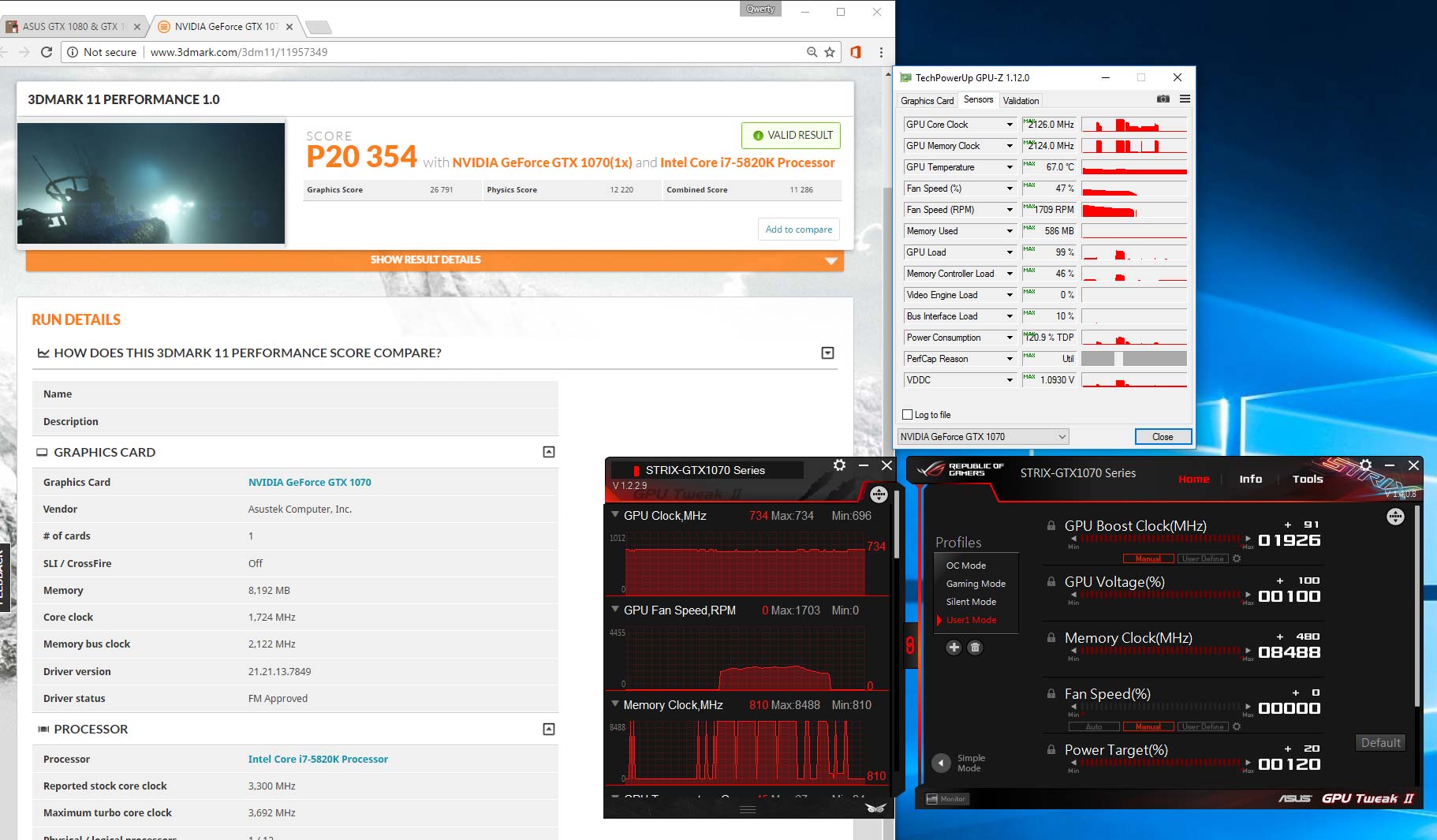The image size is (1437, 840).
Task: Click the Monitor button in GPU Tweak
Action: 946,799
